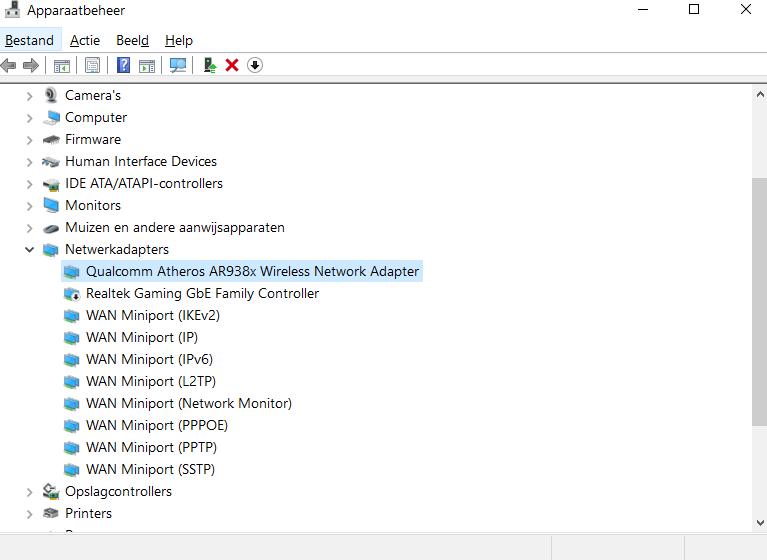Open the Bestand menu
Screen dimensions: 767x560
[x=29, y=40]
